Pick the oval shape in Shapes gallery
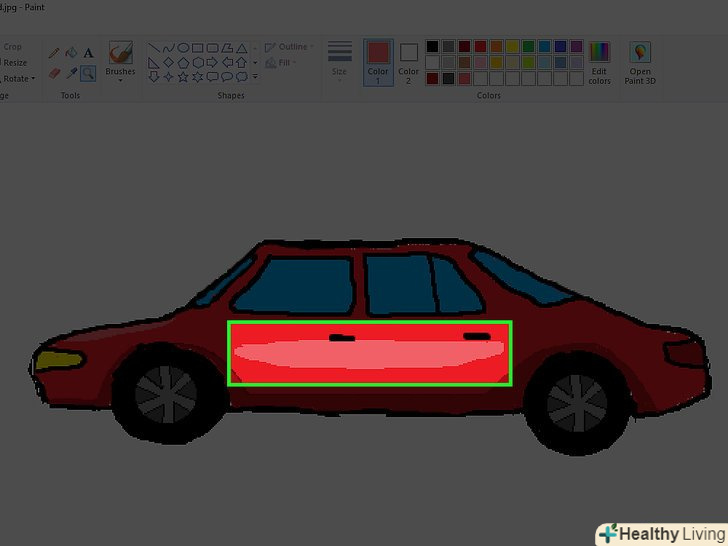Screen dimensions: 728x546 coord(183,47)
